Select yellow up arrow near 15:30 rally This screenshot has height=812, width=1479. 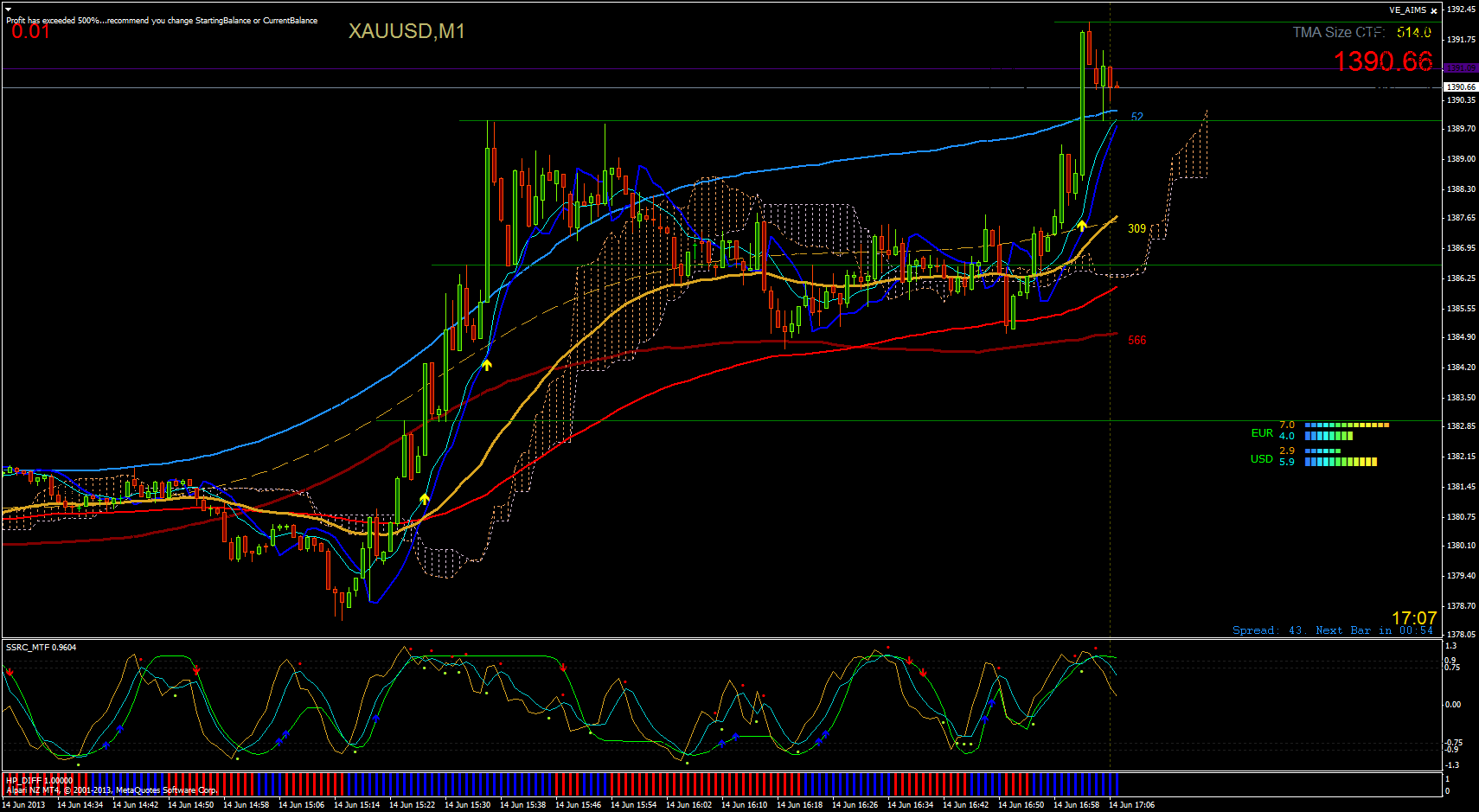click(487, 365)
